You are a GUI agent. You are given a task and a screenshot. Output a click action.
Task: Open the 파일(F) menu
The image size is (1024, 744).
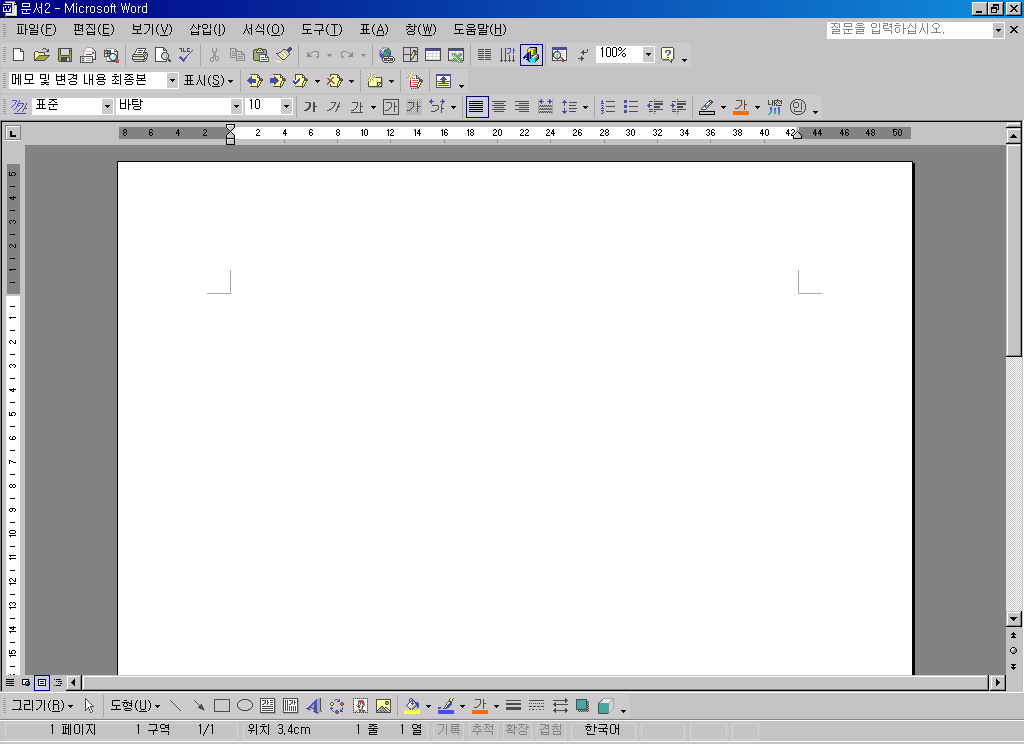[37, 29]
